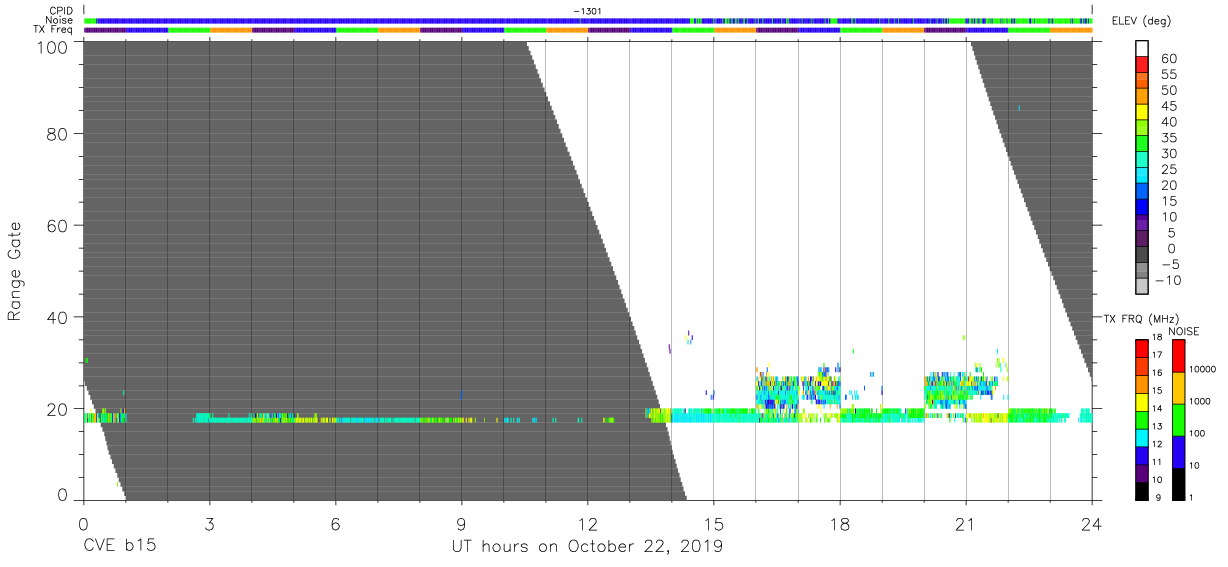
Task: Pick the red swatch in TX FRQ legend
Action: coord(1142,349)
